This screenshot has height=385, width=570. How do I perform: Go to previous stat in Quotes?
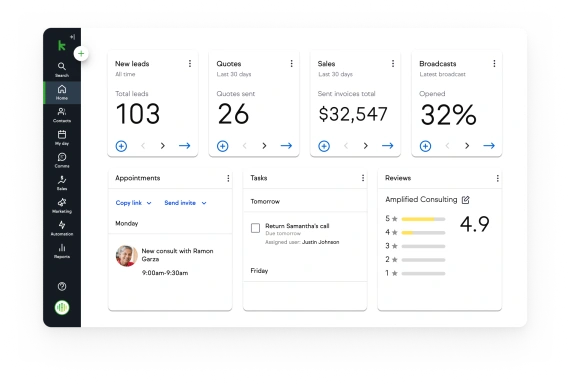[x=245, y=146]
